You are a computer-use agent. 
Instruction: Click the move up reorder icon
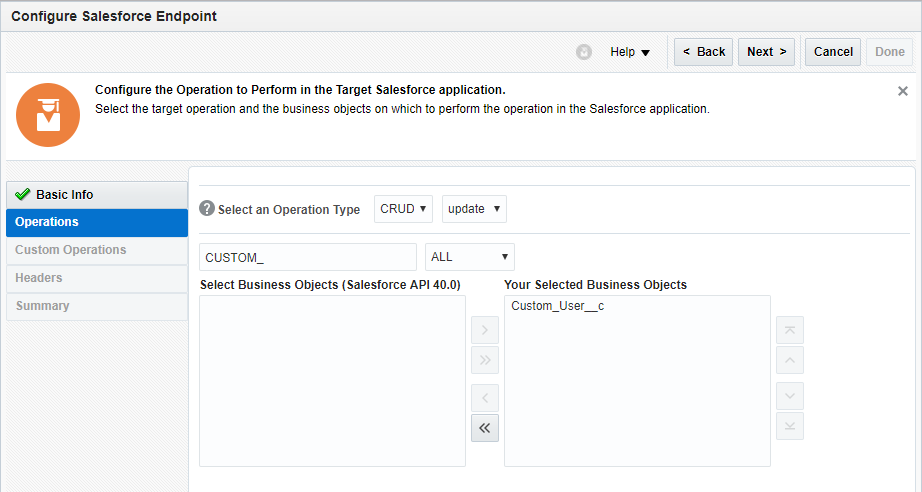point(790,360)
